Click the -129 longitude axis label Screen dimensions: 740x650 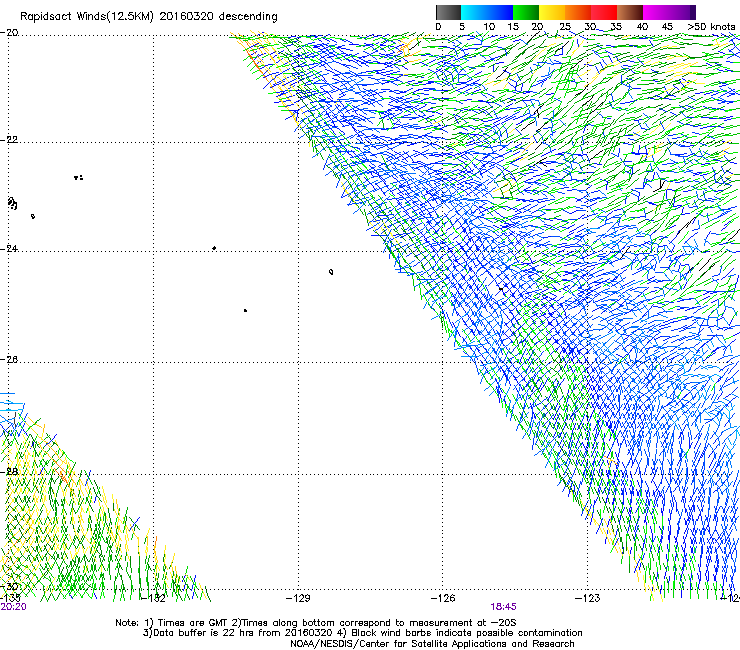[298, 599]
